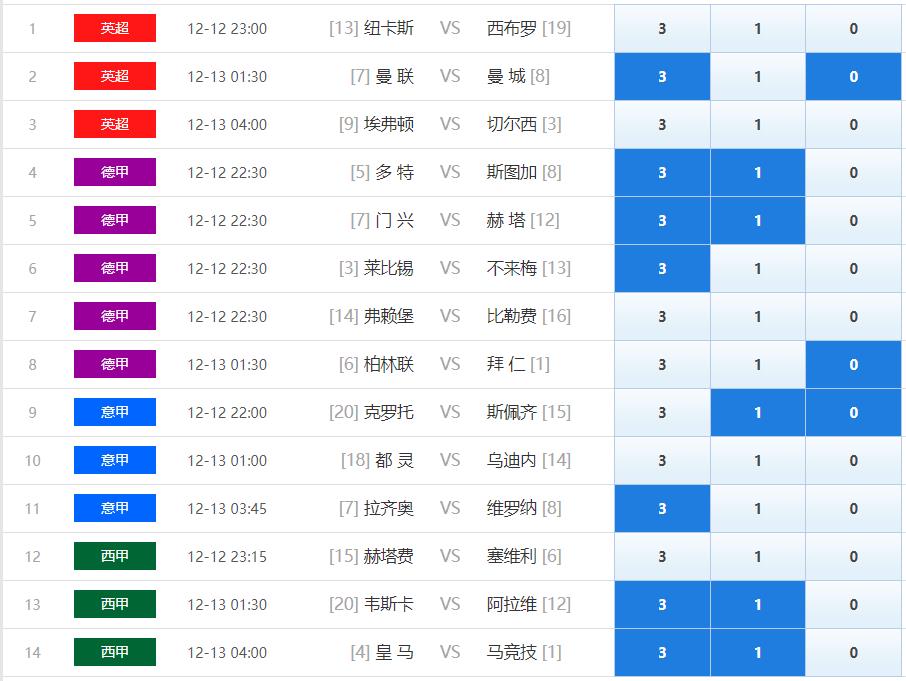Select home win 3 for 赫塔费 vs 塞维利
The image size is (906, 681).
(x=662, y=556)
